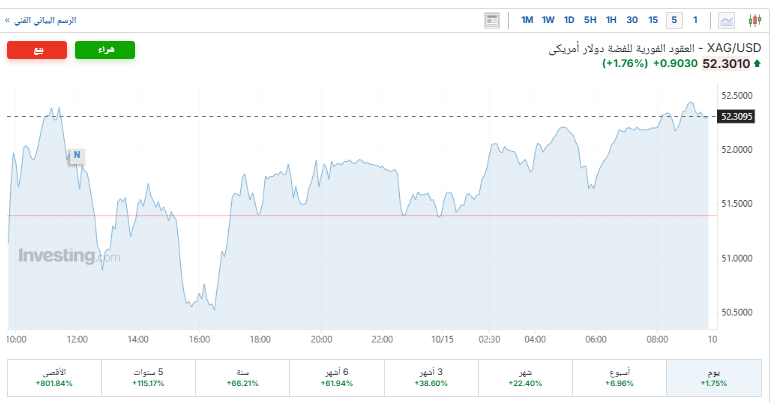Click the green up arrow by price
The image size is (777, 403).
pos(759,64)
